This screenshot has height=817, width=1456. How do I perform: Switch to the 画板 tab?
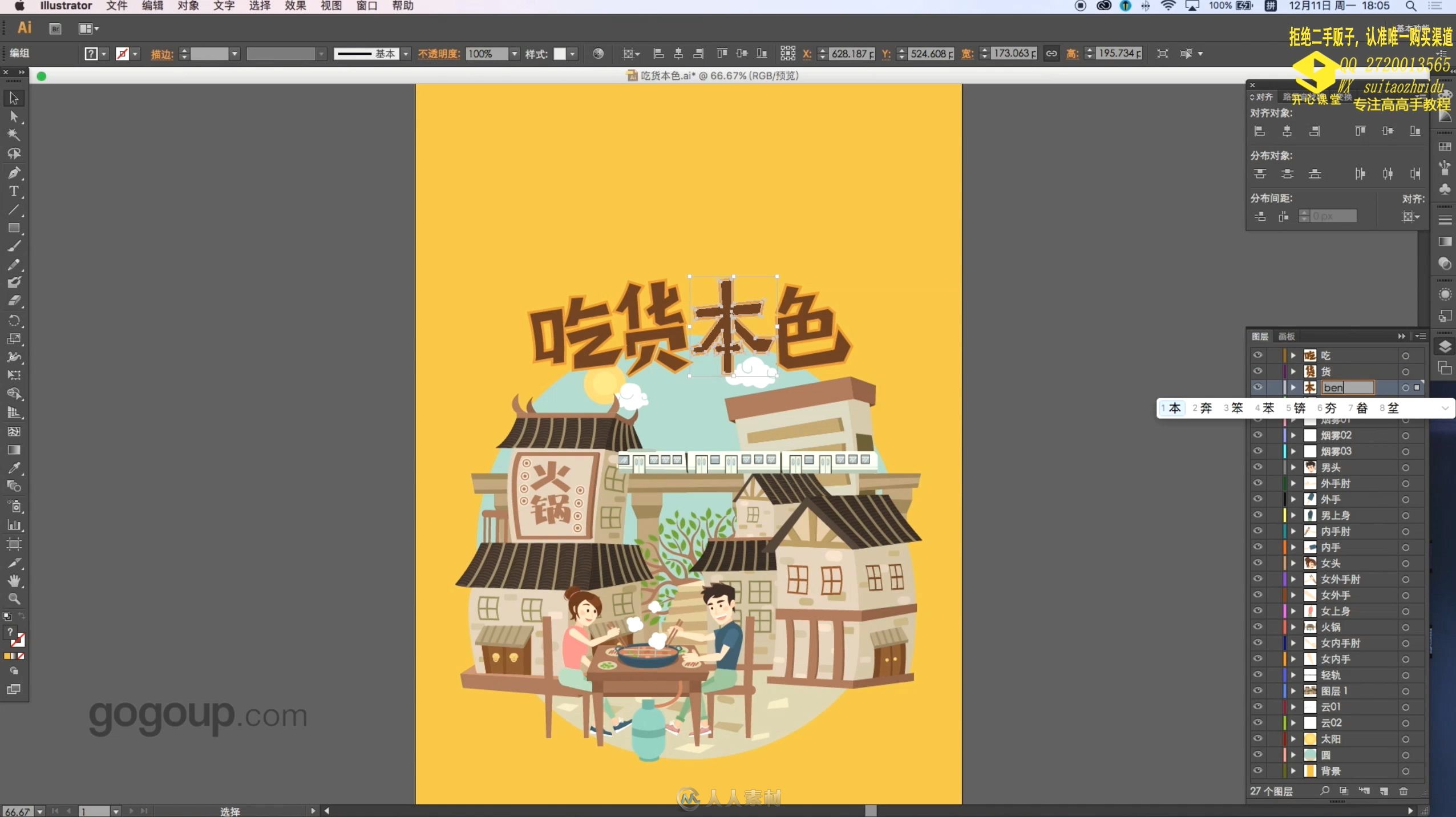[1287, 336]
